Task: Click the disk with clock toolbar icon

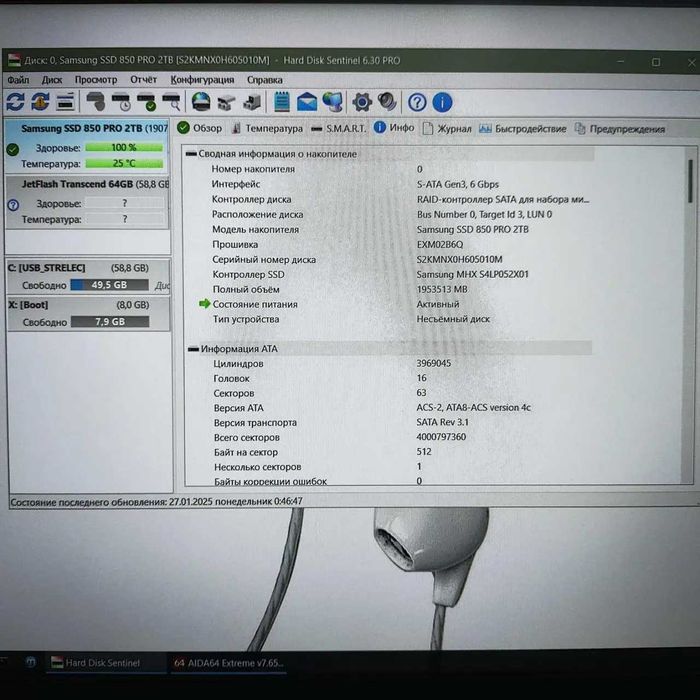Action: 121,102
